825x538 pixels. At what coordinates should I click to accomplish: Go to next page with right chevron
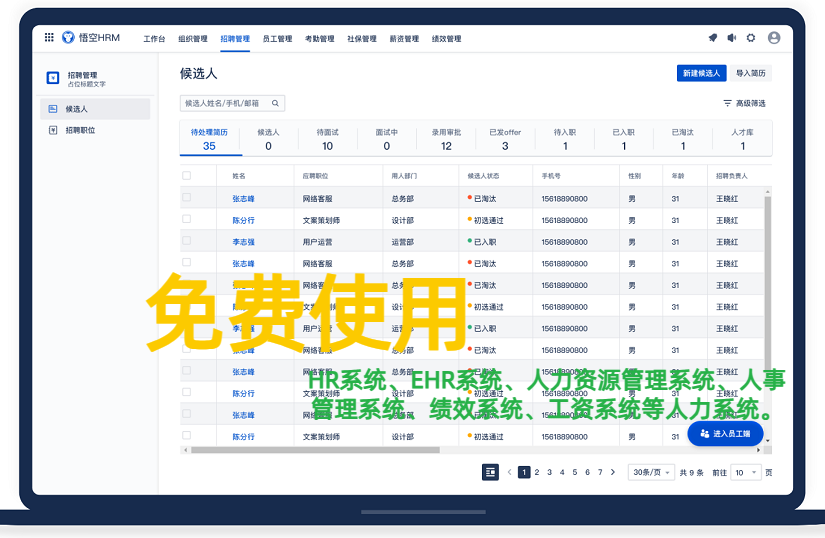click(x=613, y=472)
